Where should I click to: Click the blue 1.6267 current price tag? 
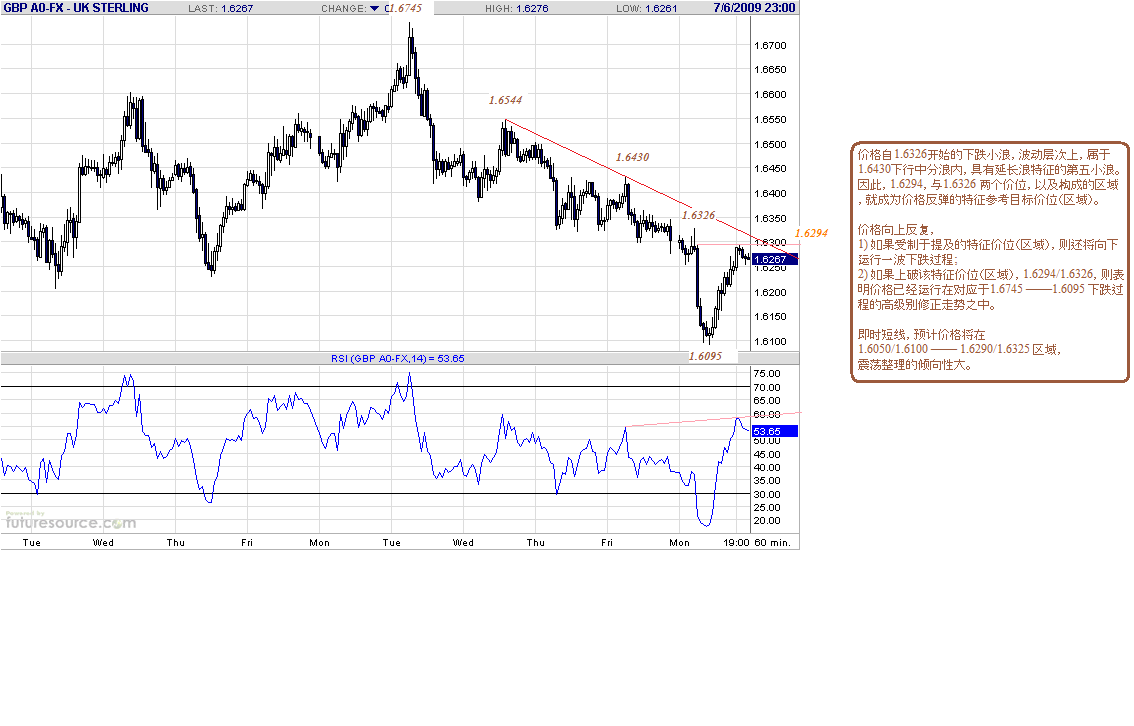(x=775, y=260)
